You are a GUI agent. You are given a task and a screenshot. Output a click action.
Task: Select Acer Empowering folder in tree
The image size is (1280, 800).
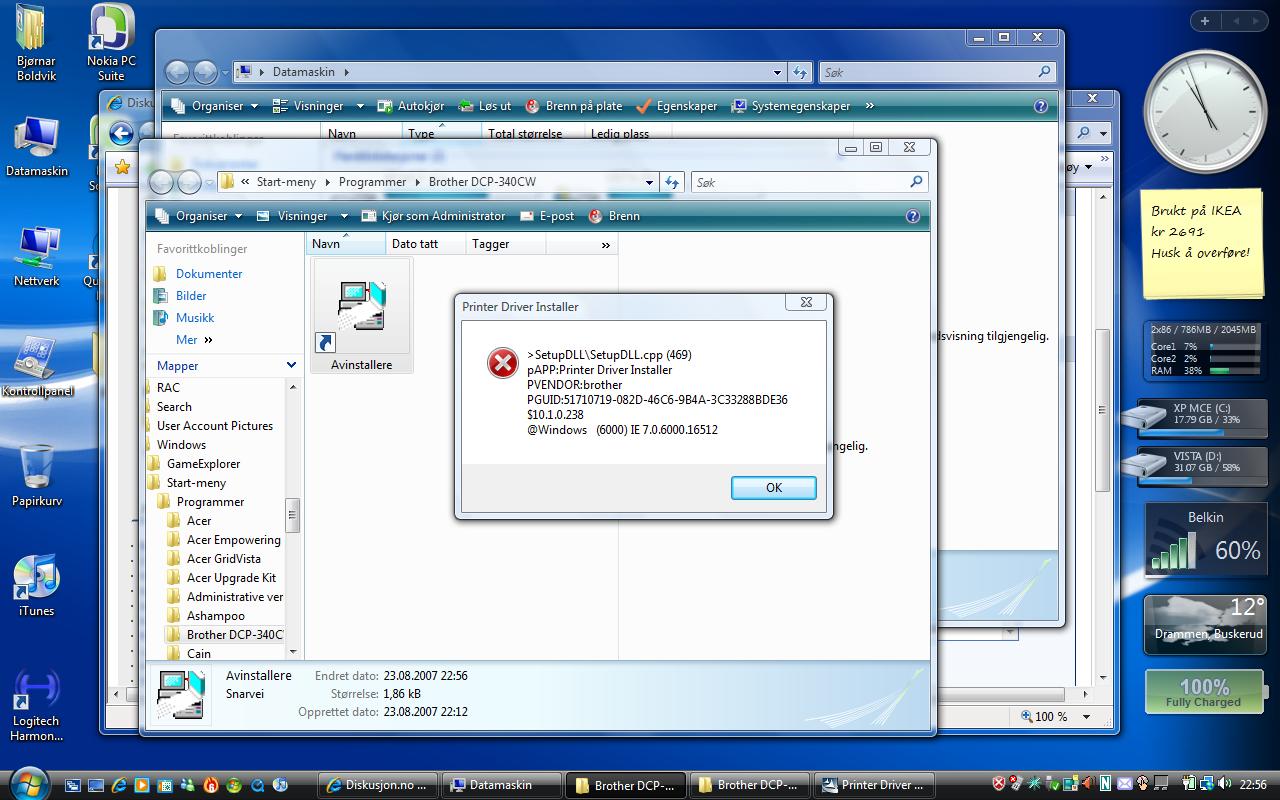[x=234, y=540]
